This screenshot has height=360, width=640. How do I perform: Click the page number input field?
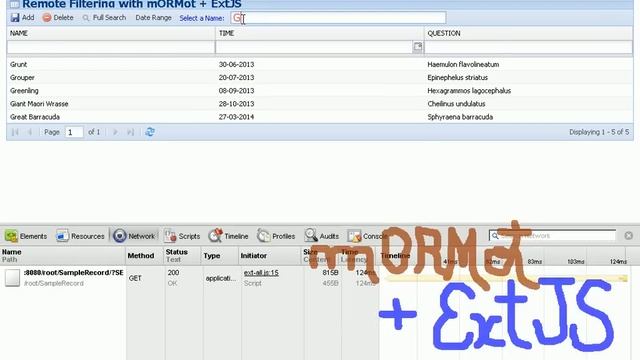point(74,132)
